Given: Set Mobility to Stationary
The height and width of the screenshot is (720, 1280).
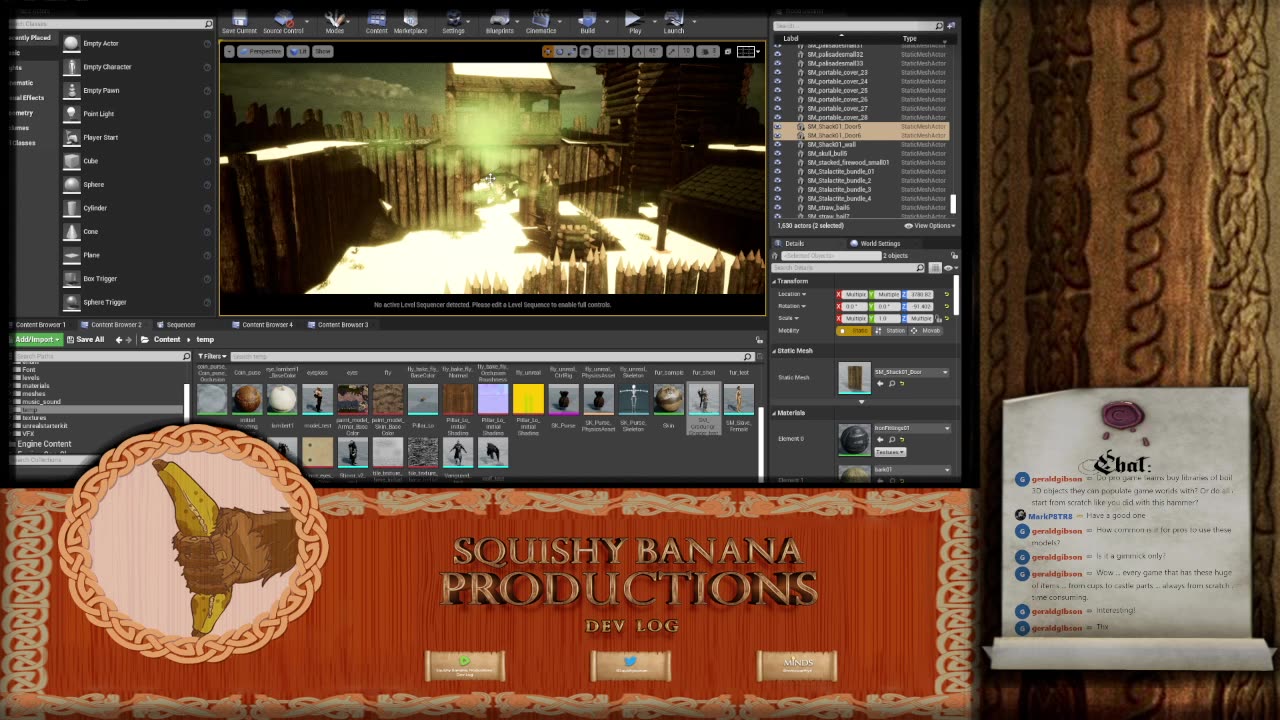Looking at the screenshot, I should click(x=890, y=330).
